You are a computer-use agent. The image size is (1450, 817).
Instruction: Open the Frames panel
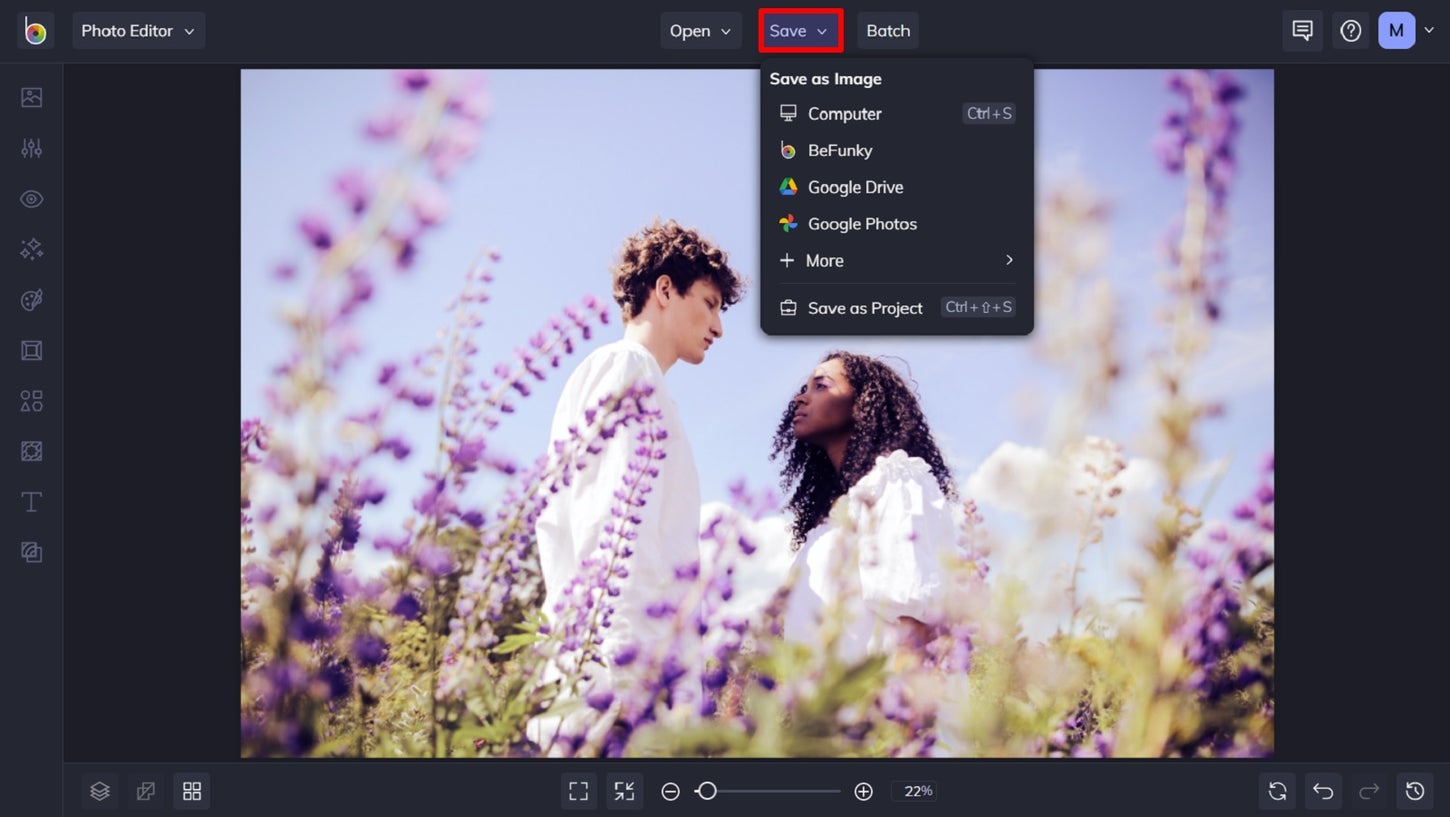(x=31, y=350)
